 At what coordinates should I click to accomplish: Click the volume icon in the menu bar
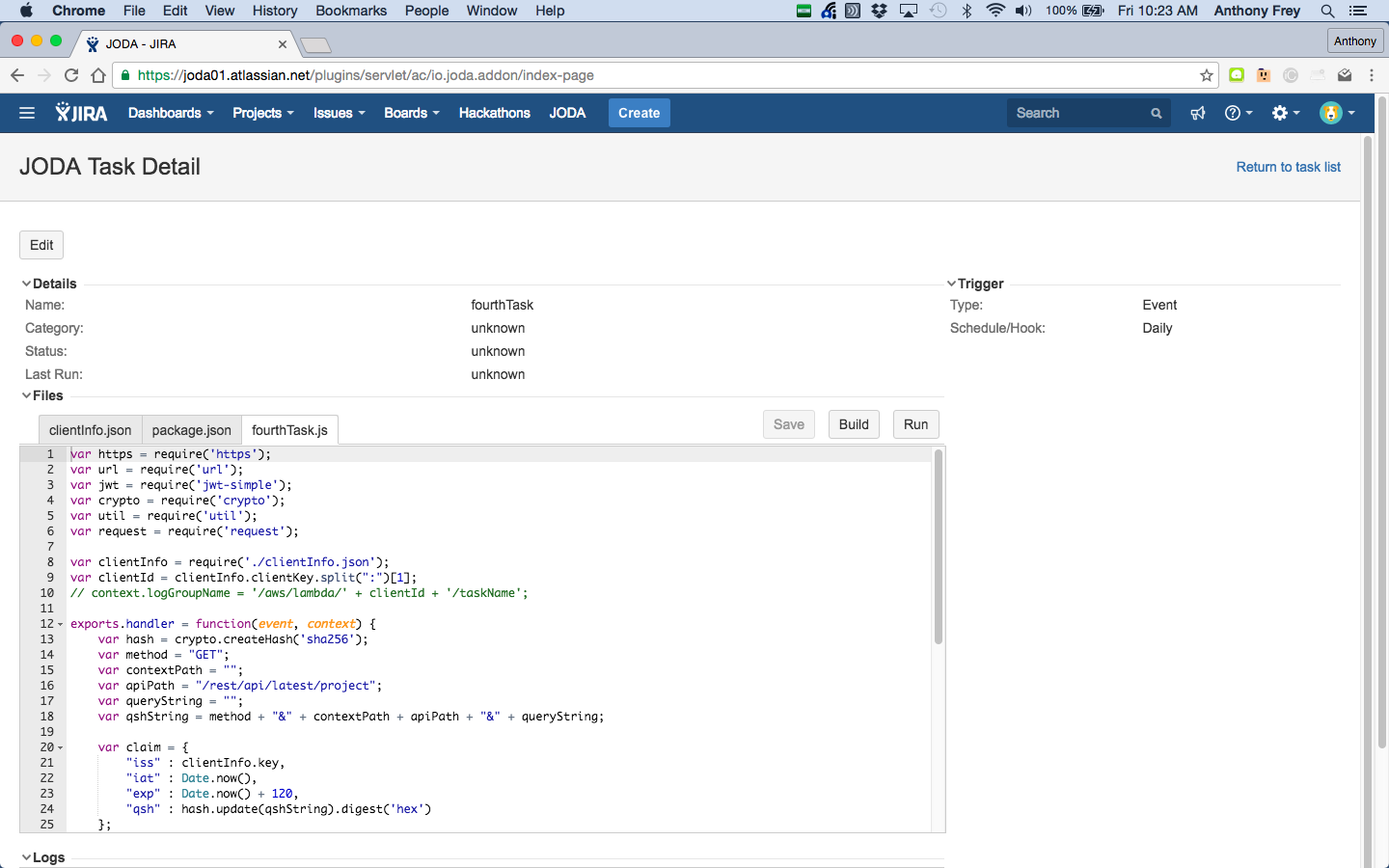[1023, 11]
